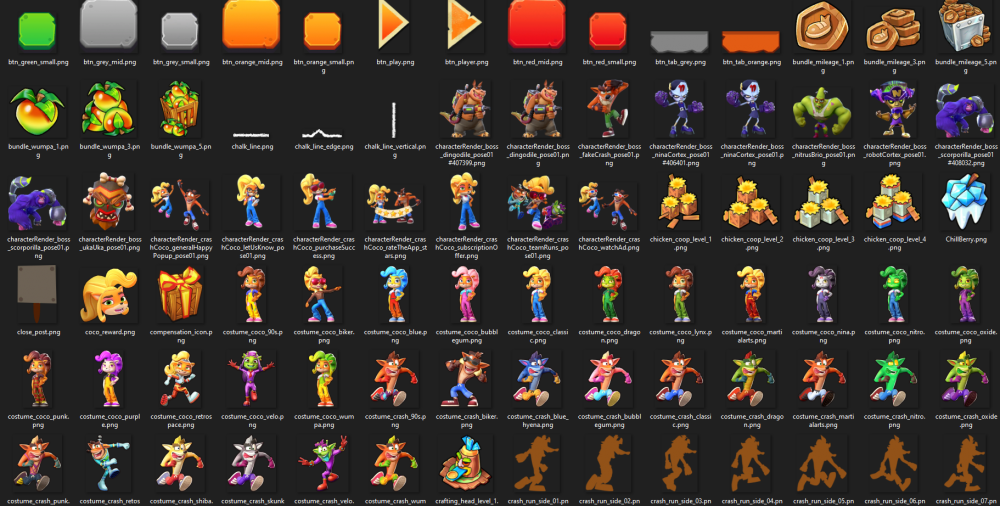Click the bundle_wumpa_1.png fruit icon

(x=37, y=109)
